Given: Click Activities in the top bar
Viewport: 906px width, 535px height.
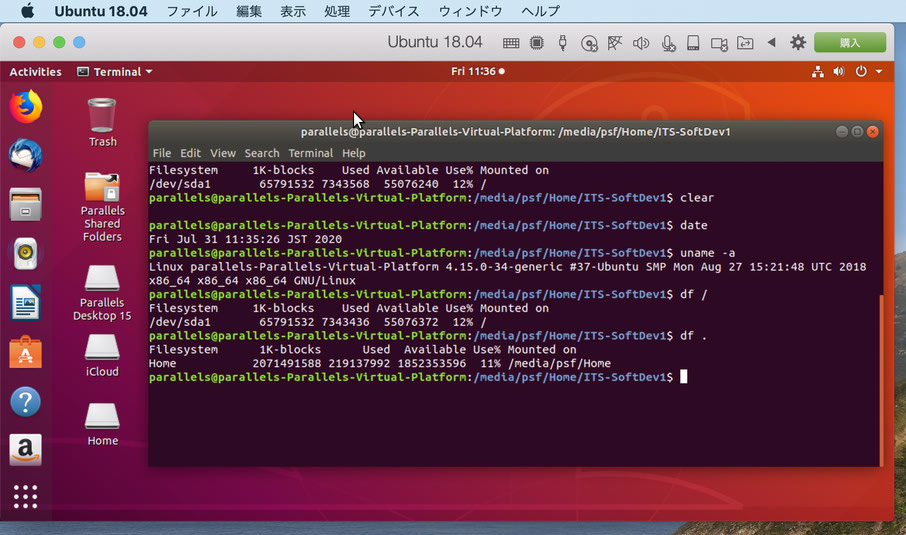Looking at the screenshot, I should coord(35,72).
